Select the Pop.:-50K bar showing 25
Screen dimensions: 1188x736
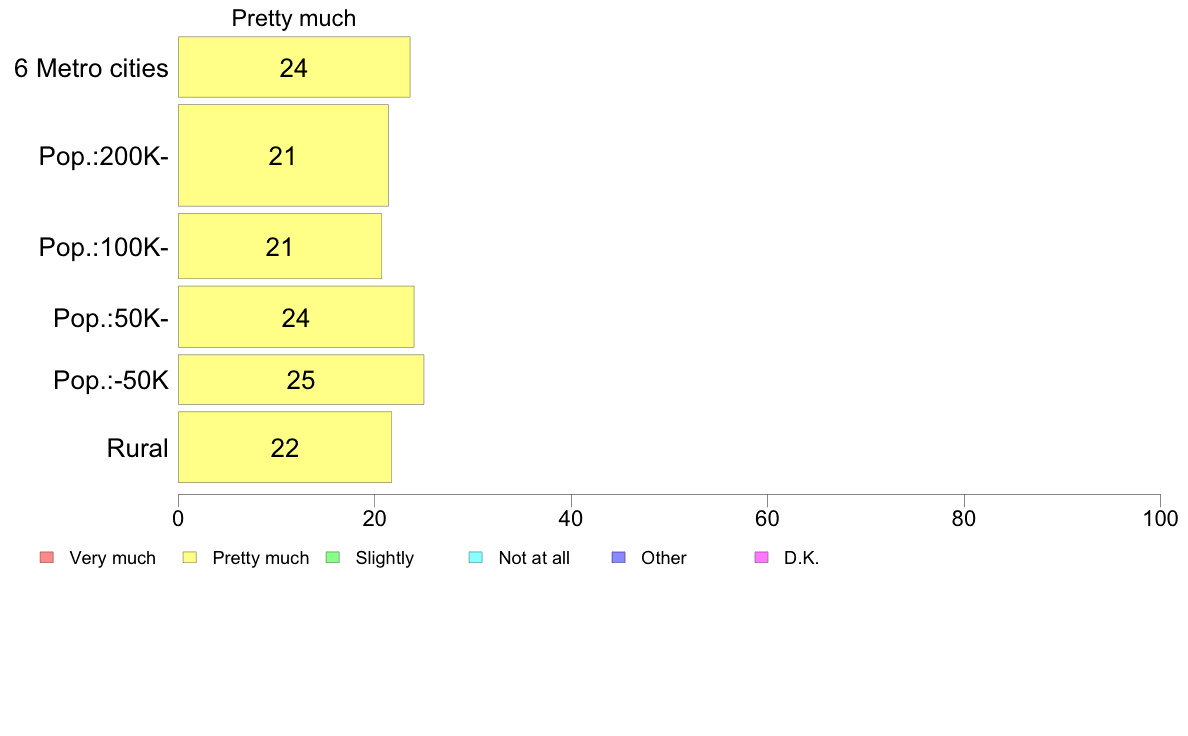point(301,380)
